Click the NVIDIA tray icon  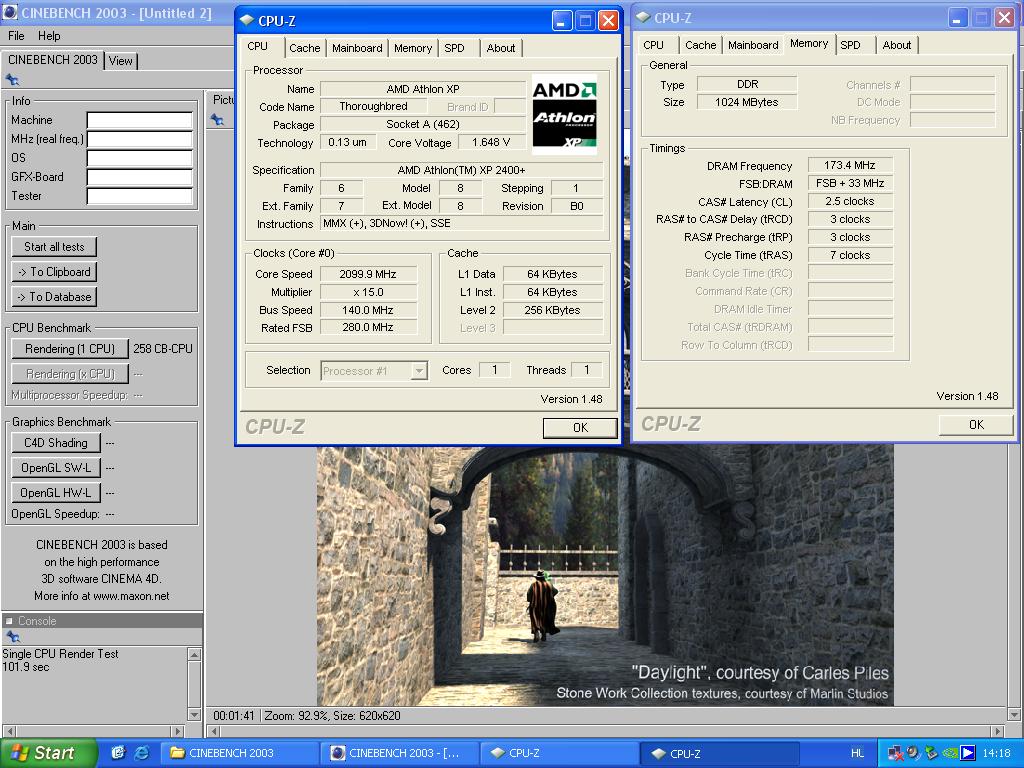pyautogui.click(x=950, y=753)
